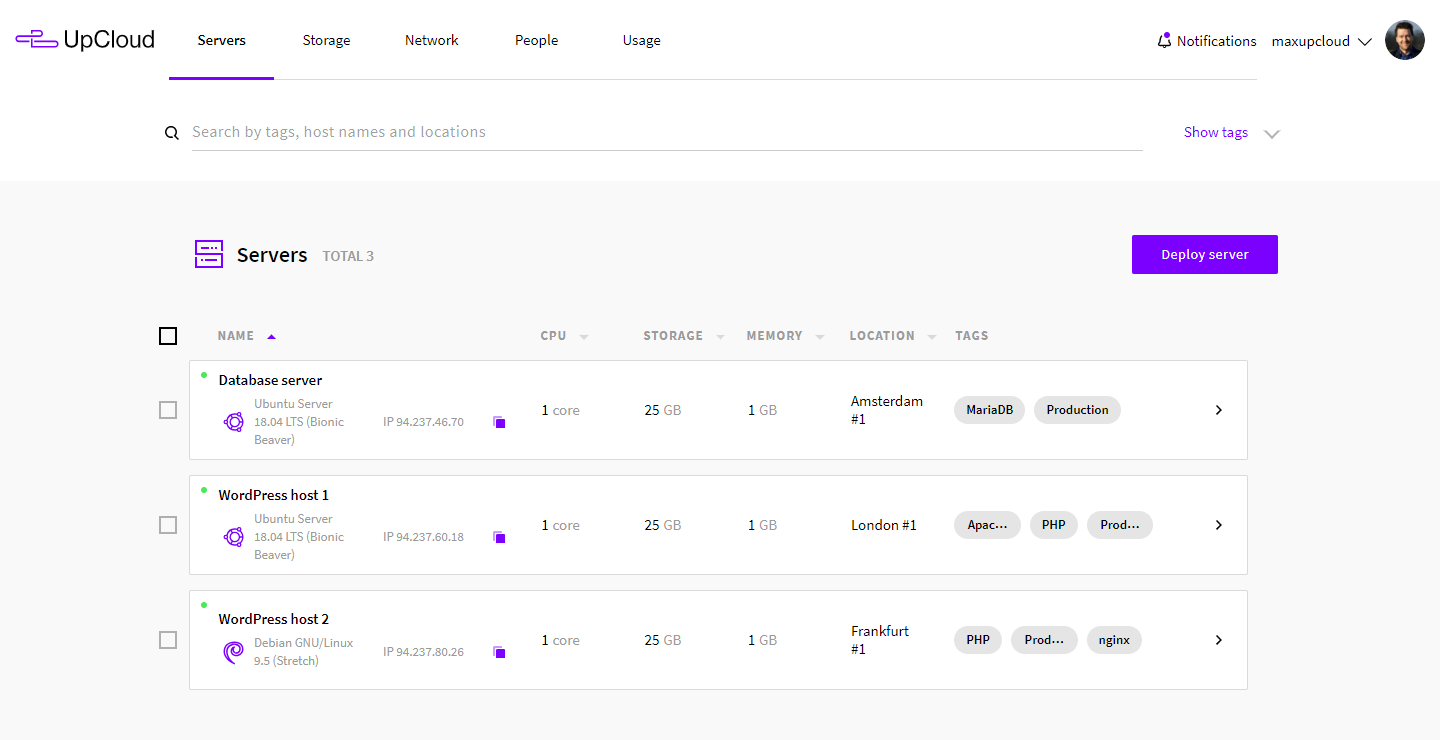
Task: Go to the Network tab
Action: [x=431, y=41]
